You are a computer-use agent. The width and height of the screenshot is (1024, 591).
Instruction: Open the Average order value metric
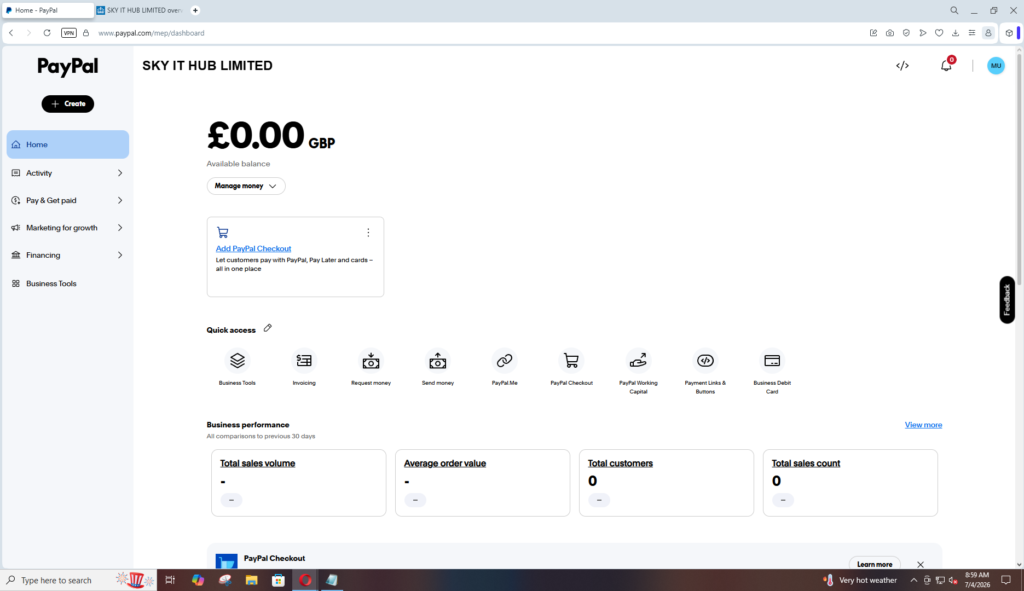tap(445, 463)
